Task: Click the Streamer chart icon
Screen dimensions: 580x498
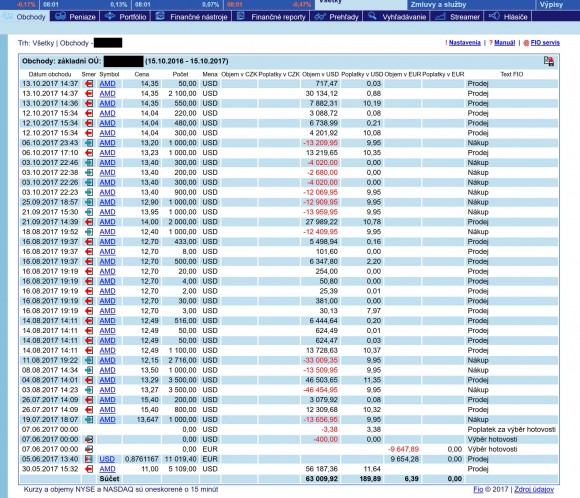Action: pos(440,16)
